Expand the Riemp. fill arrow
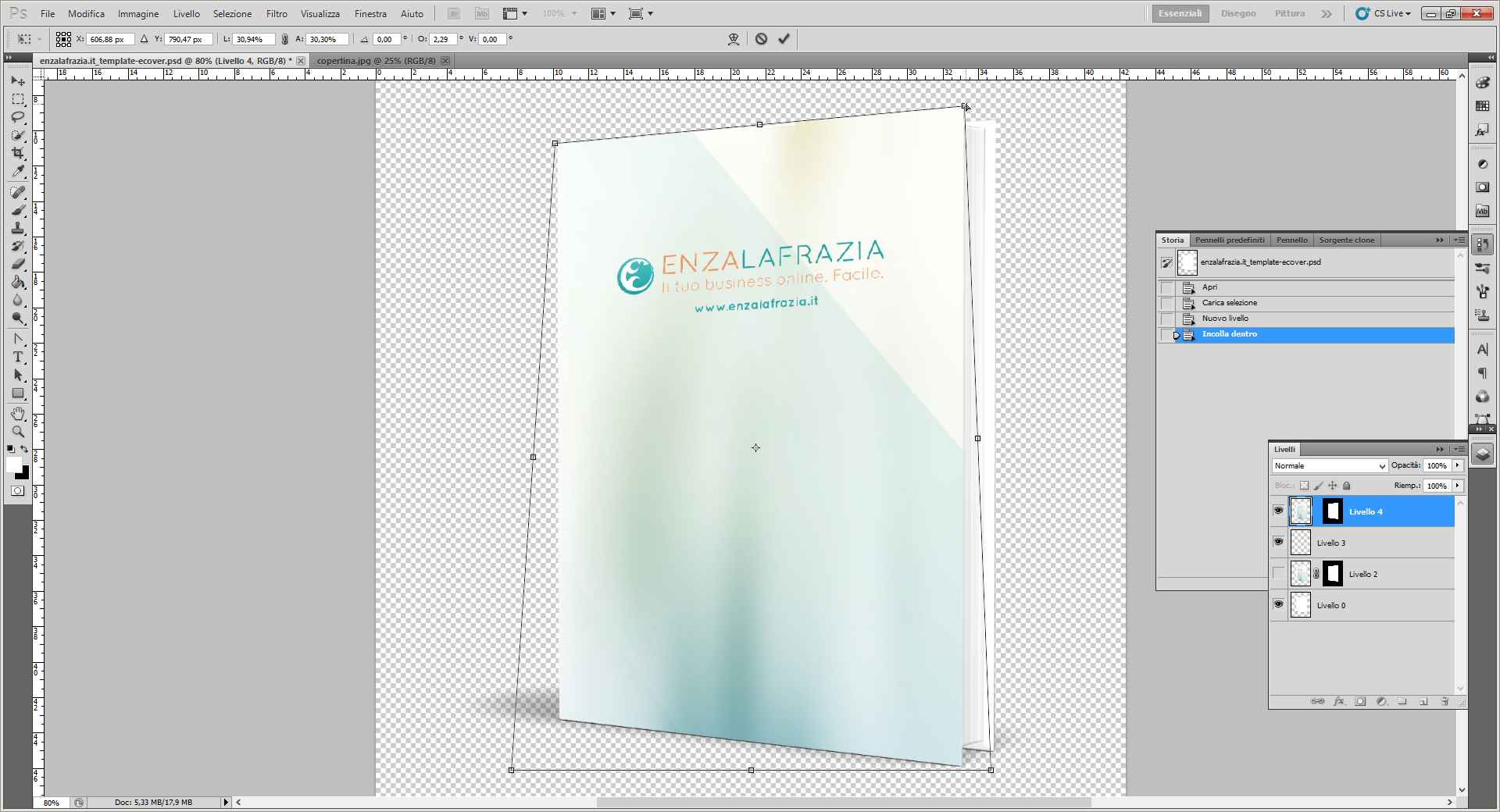The width and height of the screenshot is (1500, 812). coord(1458,486)
